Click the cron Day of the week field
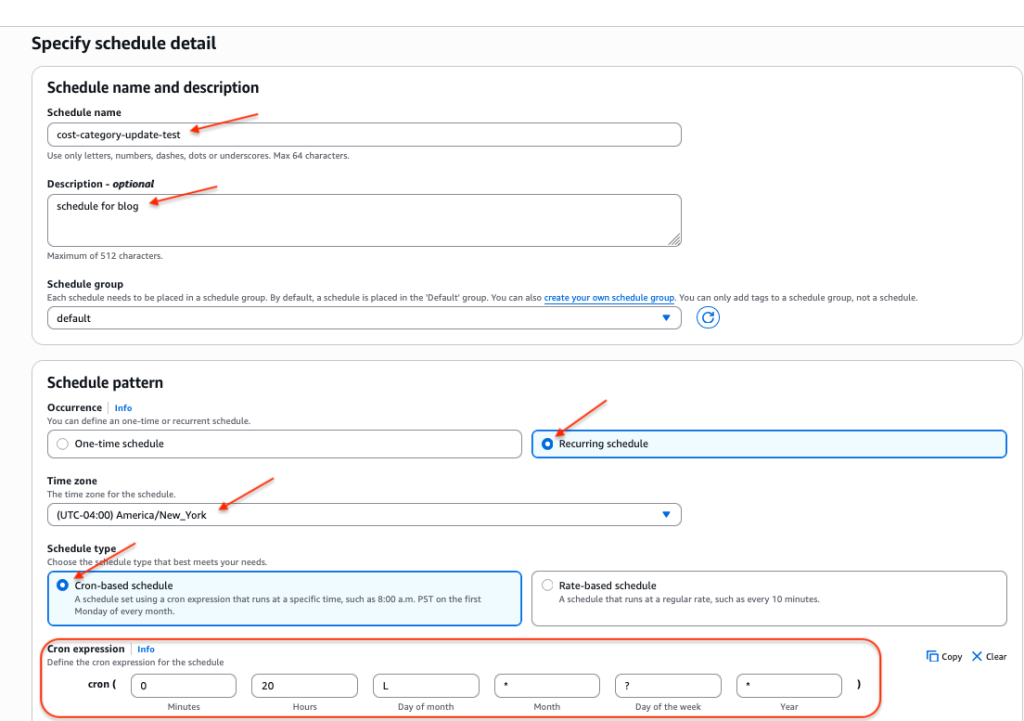The width and height of the screenshot is (1024, 721). click(668, 686)
